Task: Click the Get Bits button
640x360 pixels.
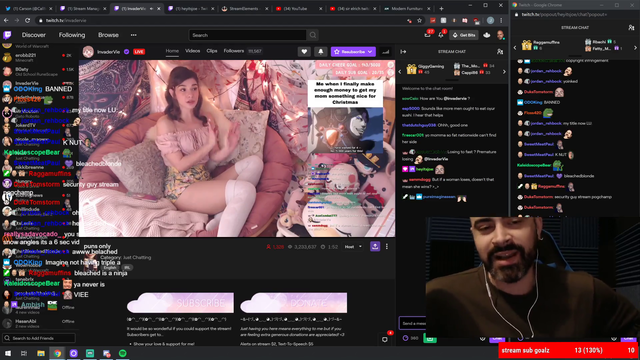Action: click(464, 35)
